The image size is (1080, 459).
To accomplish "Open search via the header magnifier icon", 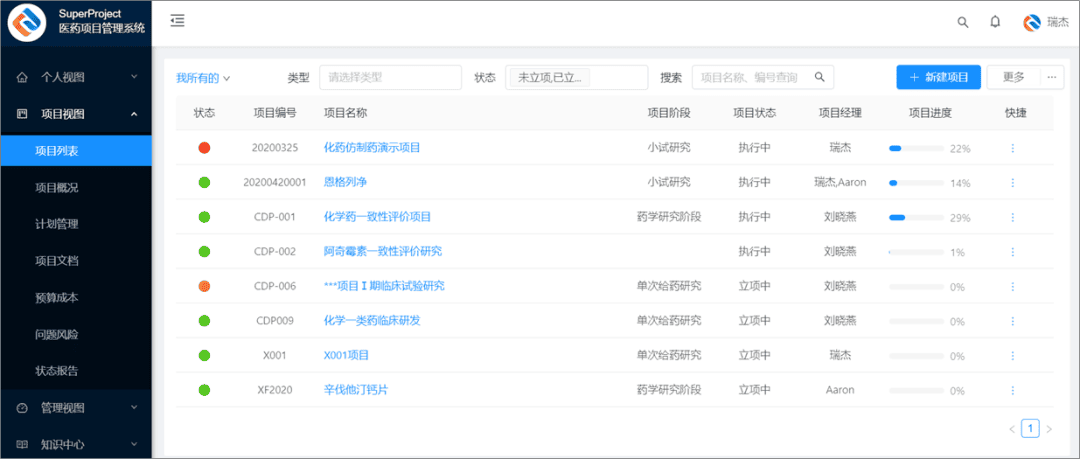I will click(963, 22).
